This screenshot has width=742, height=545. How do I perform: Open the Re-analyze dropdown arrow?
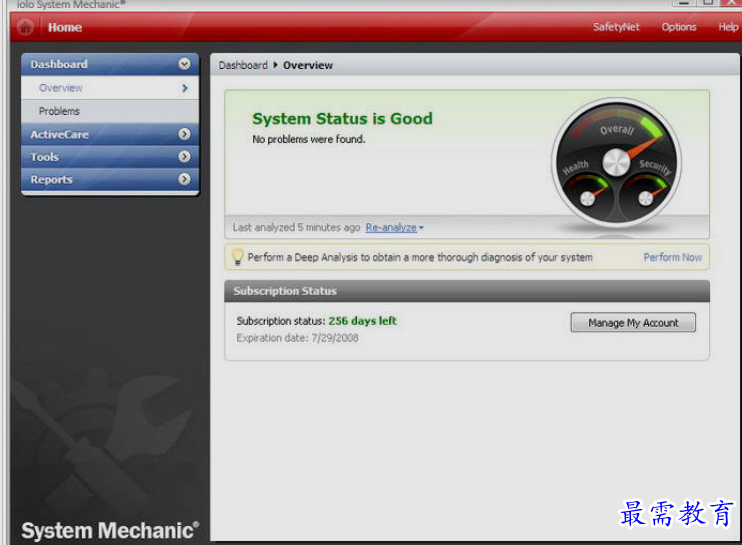421,228
